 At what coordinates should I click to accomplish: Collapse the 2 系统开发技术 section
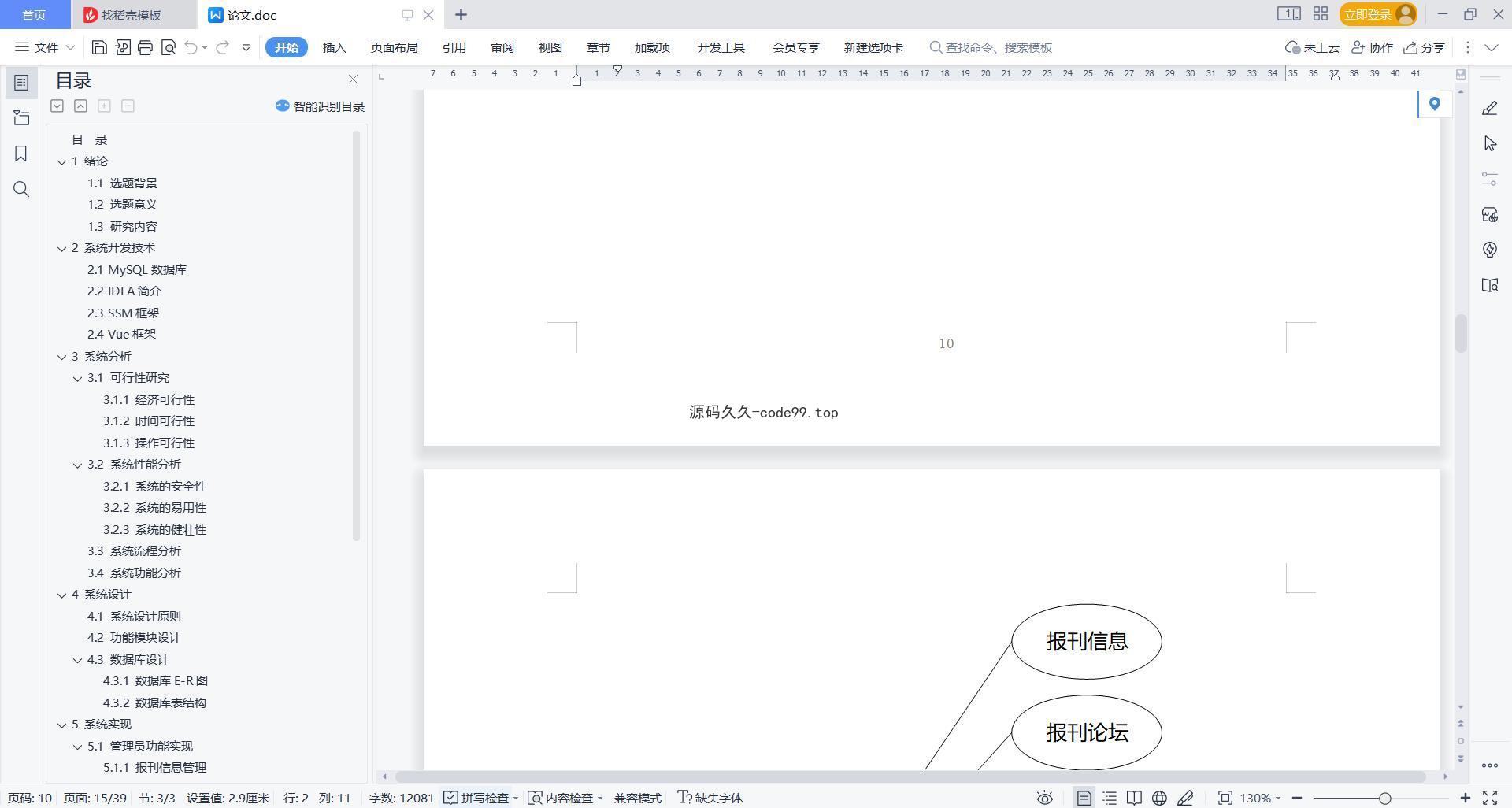point(61,248)
